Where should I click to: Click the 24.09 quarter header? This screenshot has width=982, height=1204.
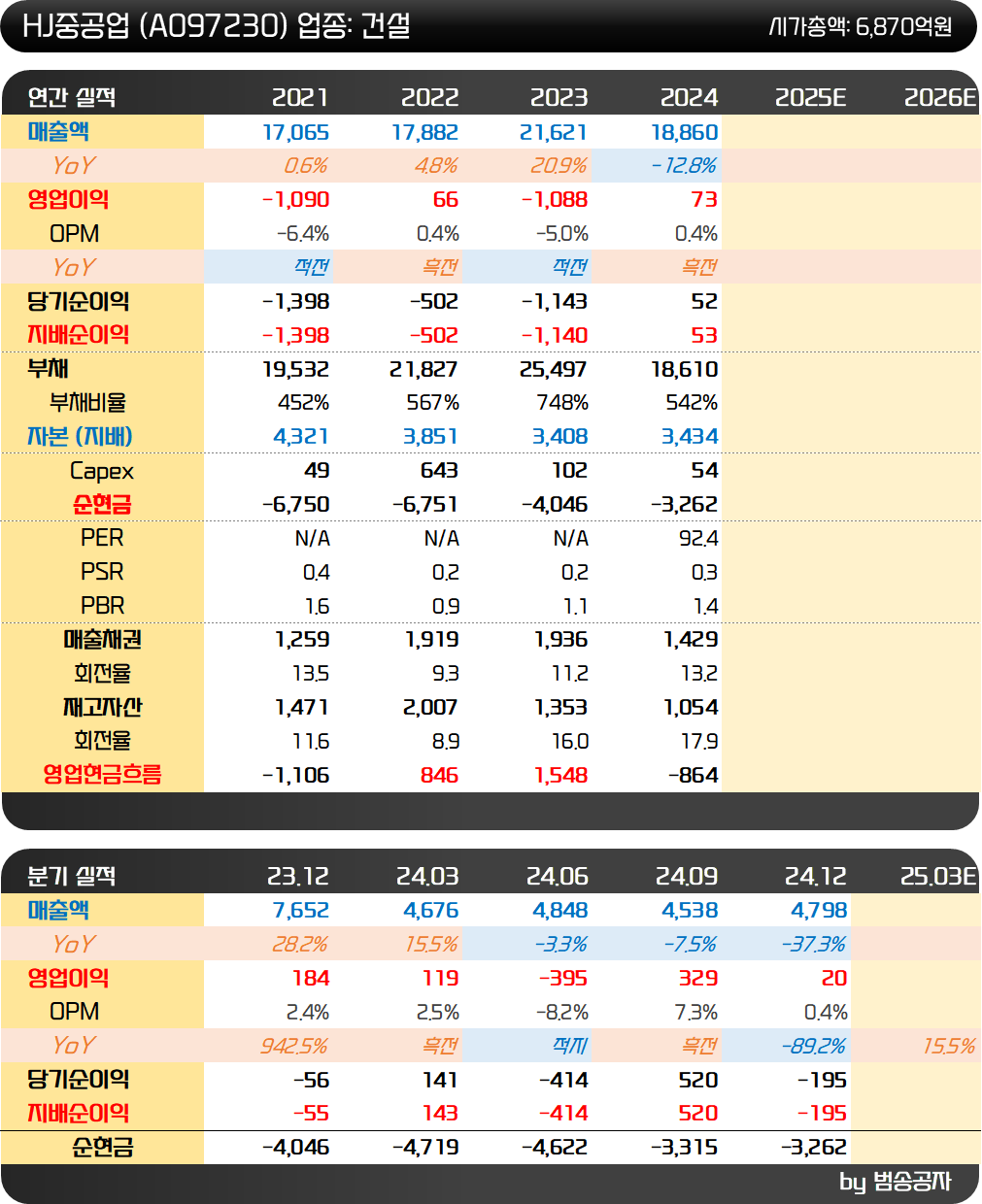pyautogui.click(x=687, y=877)
